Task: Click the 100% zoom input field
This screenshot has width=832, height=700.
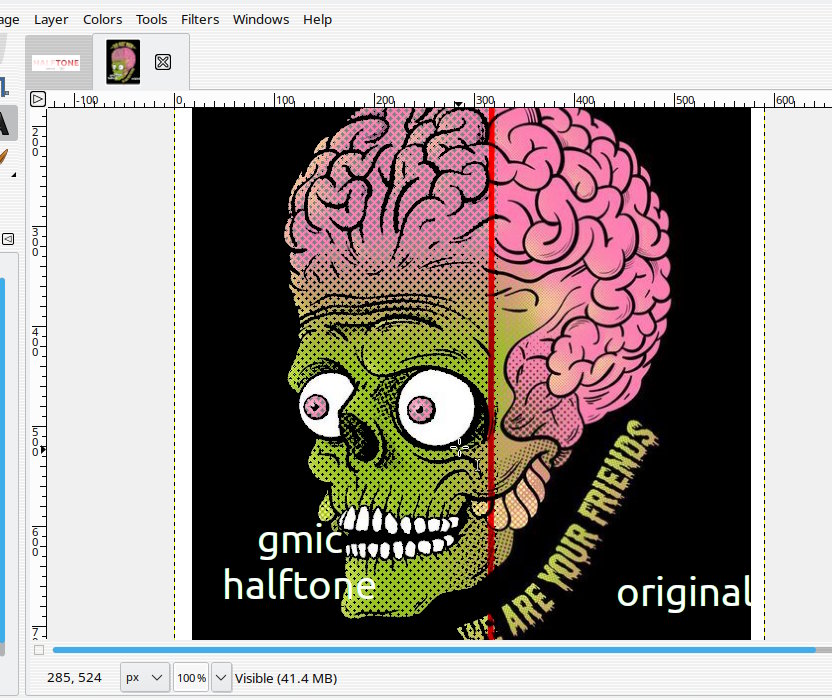Action: [x=190, y=678]
